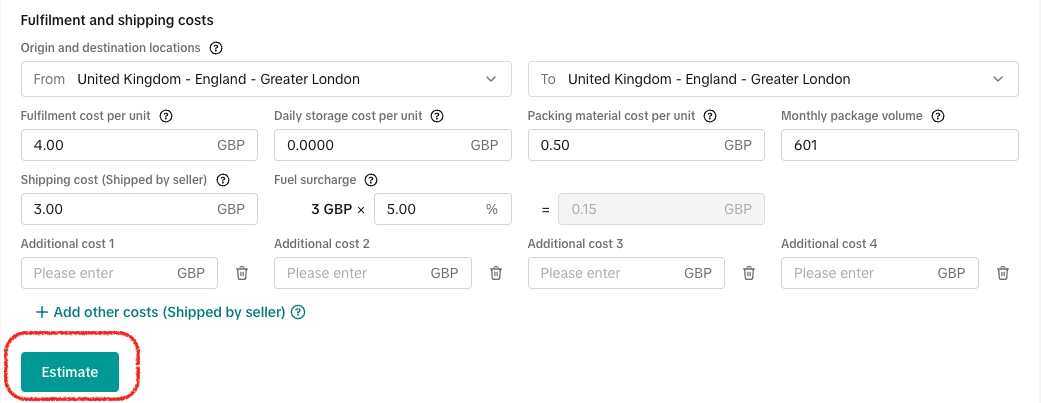Image resolution: width=1041 pixels, height=403 pixels.
Task: Select the Fuel surcharge percentage field
Action: 430,209
